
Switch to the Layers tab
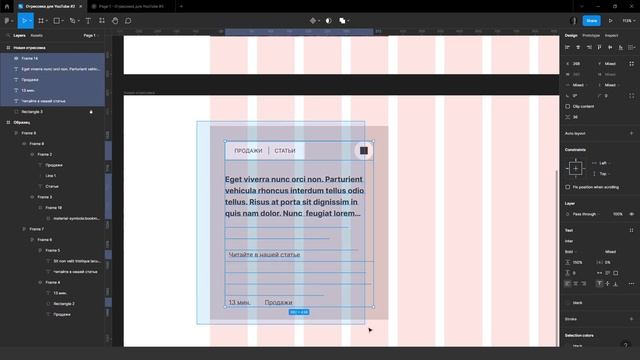point(19,36)
